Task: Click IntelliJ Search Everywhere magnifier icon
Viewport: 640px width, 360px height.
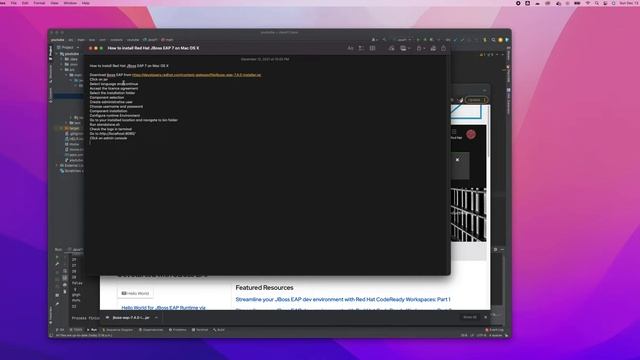Action: pos(493,40)
